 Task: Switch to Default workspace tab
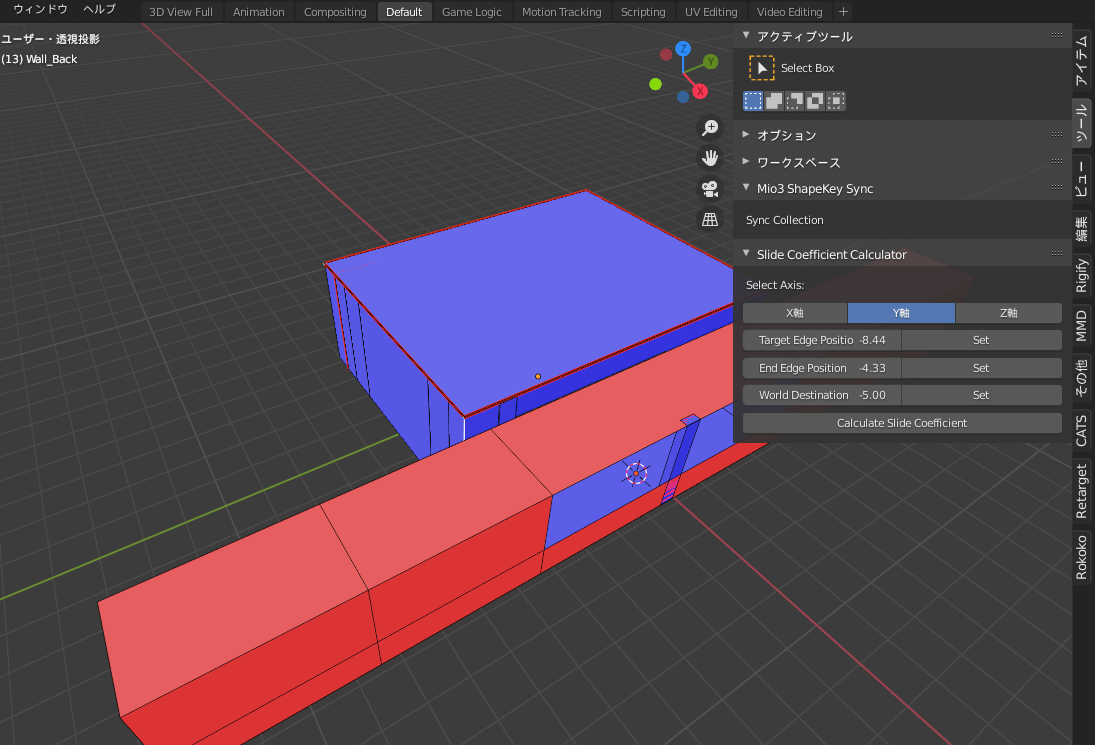(404, 12)
